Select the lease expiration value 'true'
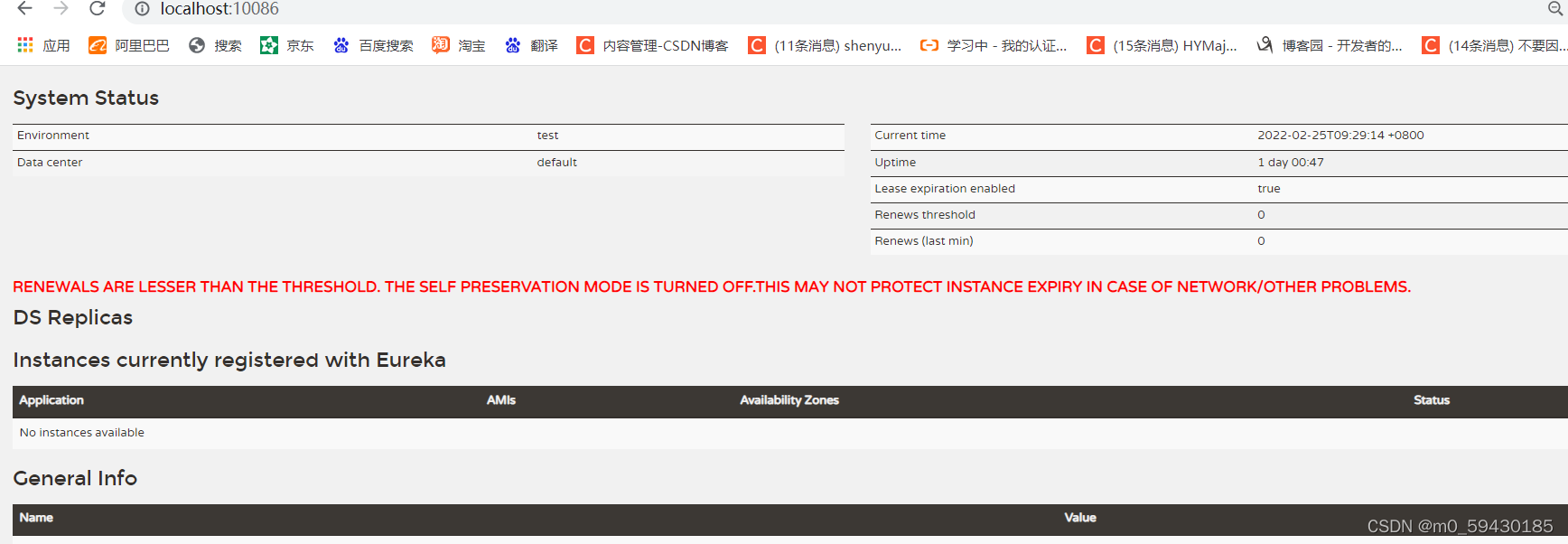Image resolution: width=1568 pixels, height=544 pixels. [x=1268, y=189]
